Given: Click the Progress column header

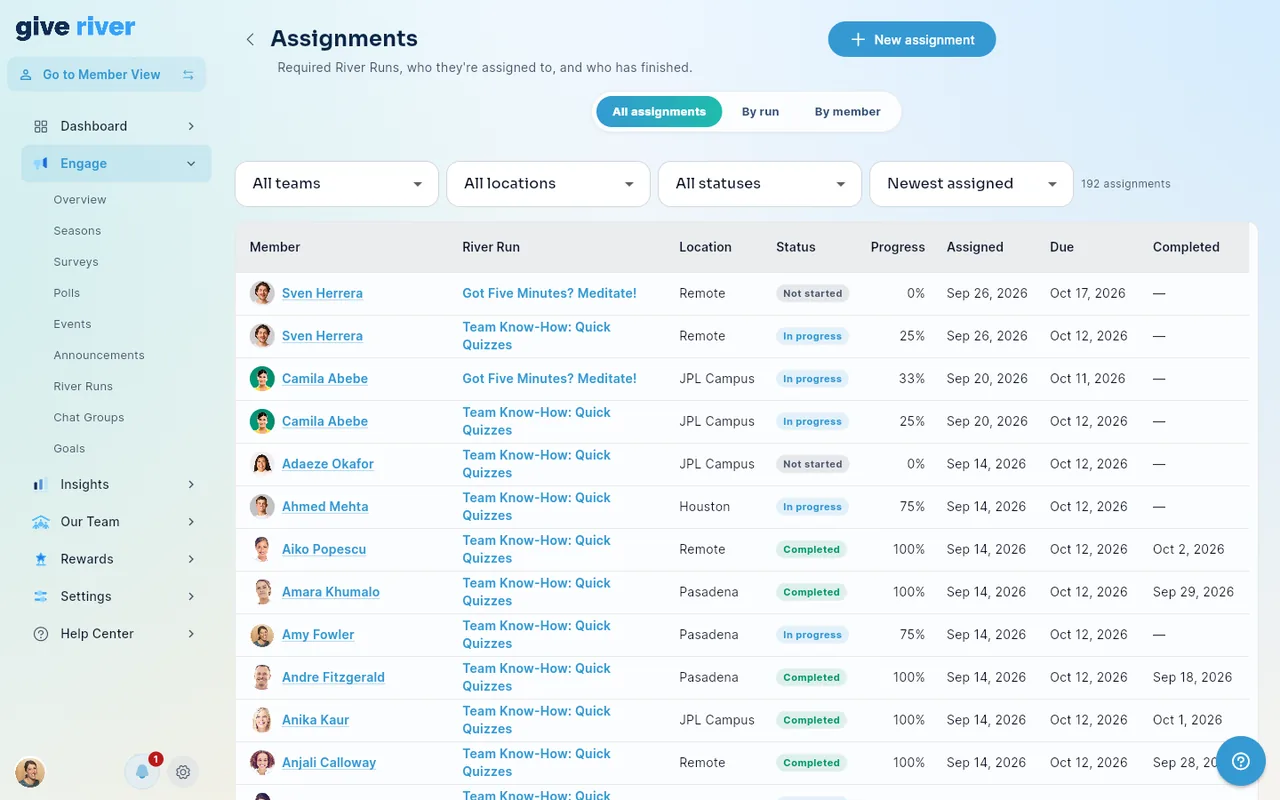Looking at the screenshot, I should point(898,248).
